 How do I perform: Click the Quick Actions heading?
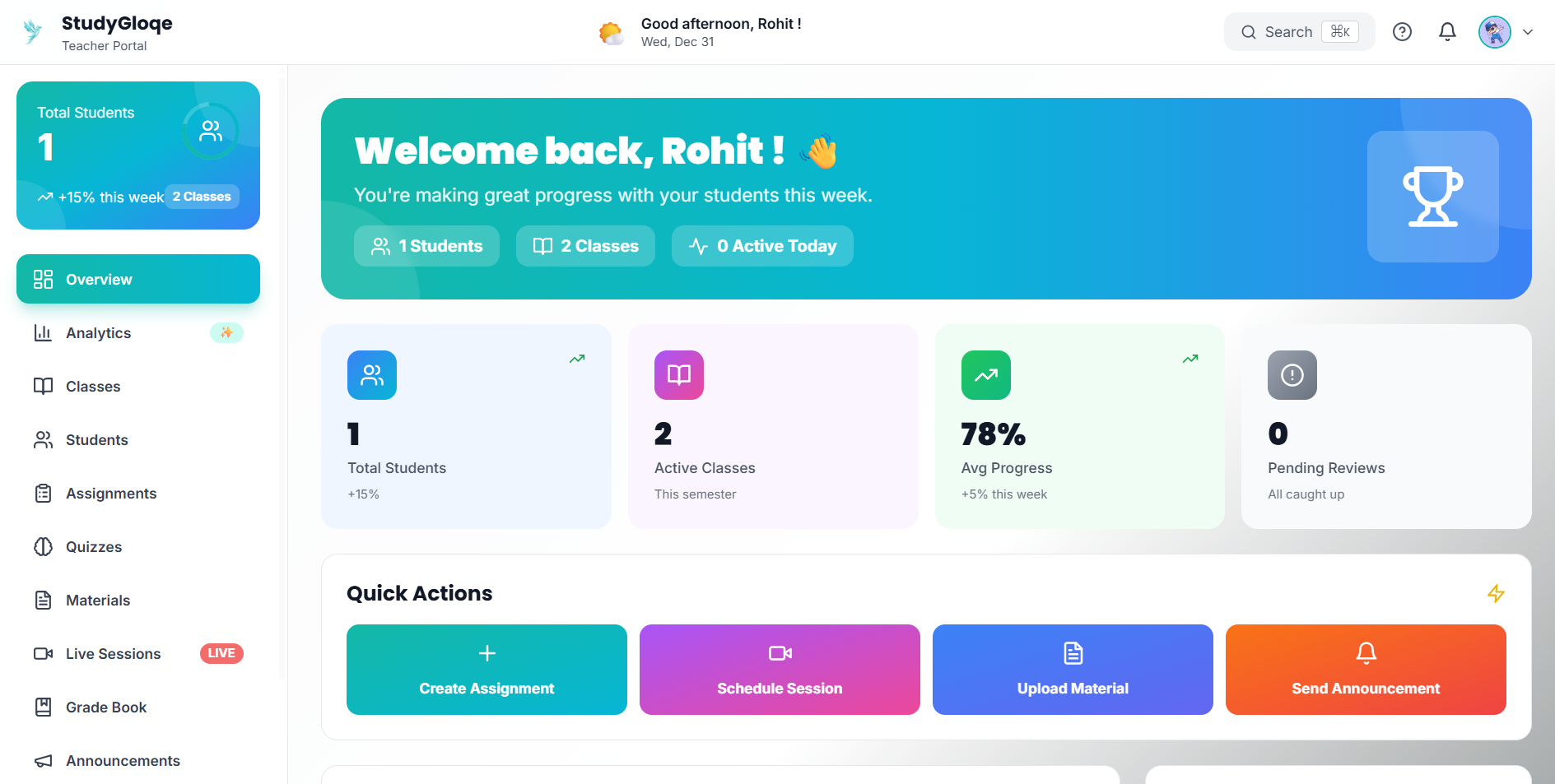[420, 593]
